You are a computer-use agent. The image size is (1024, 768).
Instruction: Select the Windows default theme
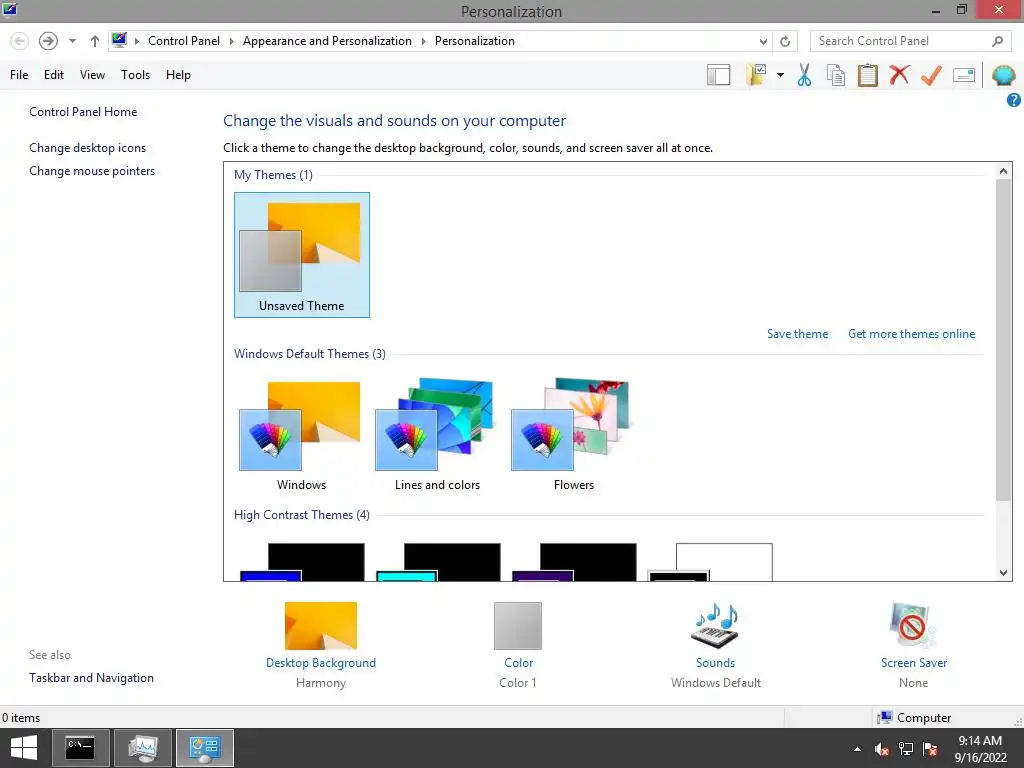pyautogui.click(x=301, y=436)
